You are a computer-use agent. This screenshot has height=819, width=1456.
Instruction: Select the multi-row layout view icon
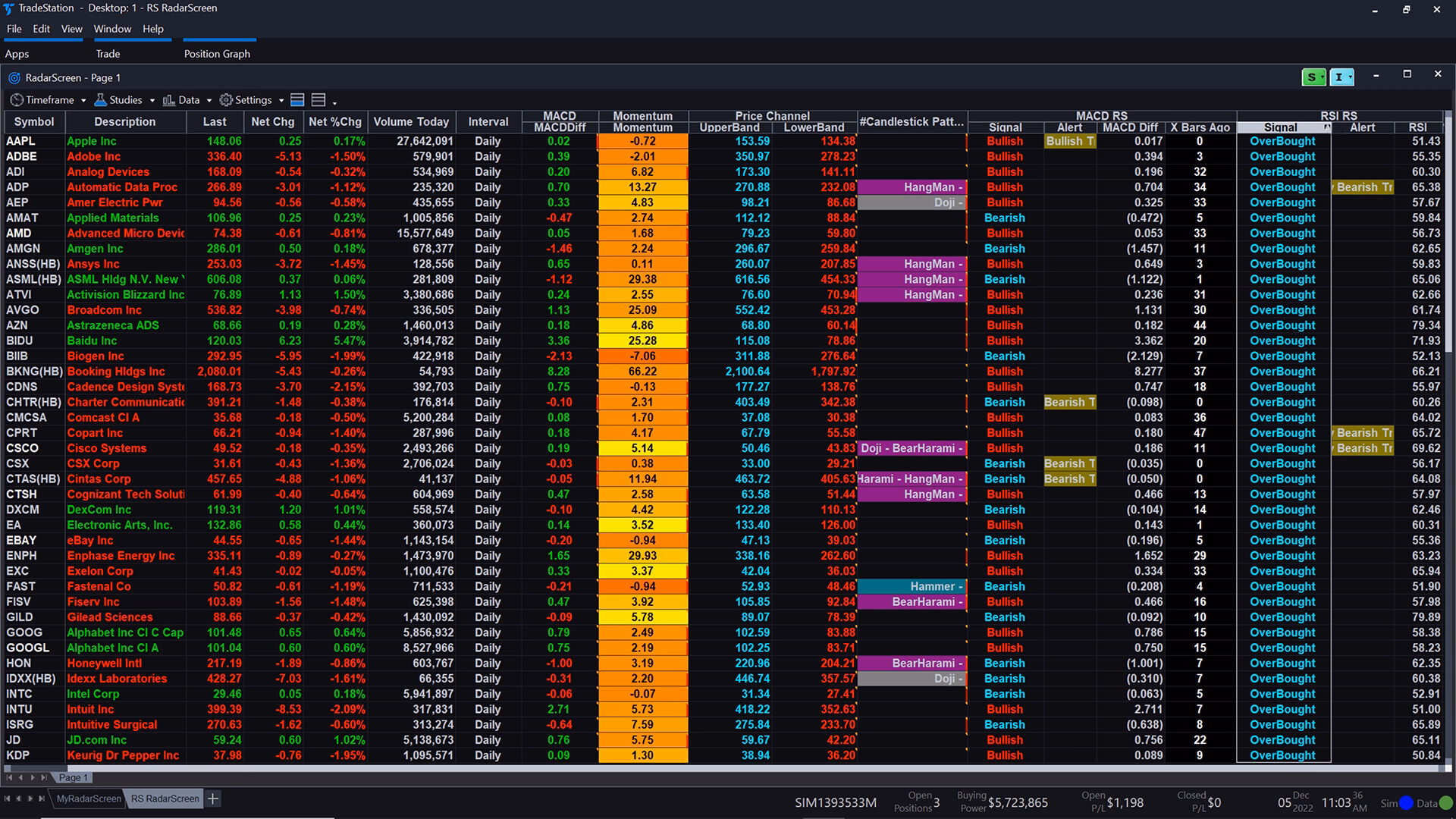[318, 99]
